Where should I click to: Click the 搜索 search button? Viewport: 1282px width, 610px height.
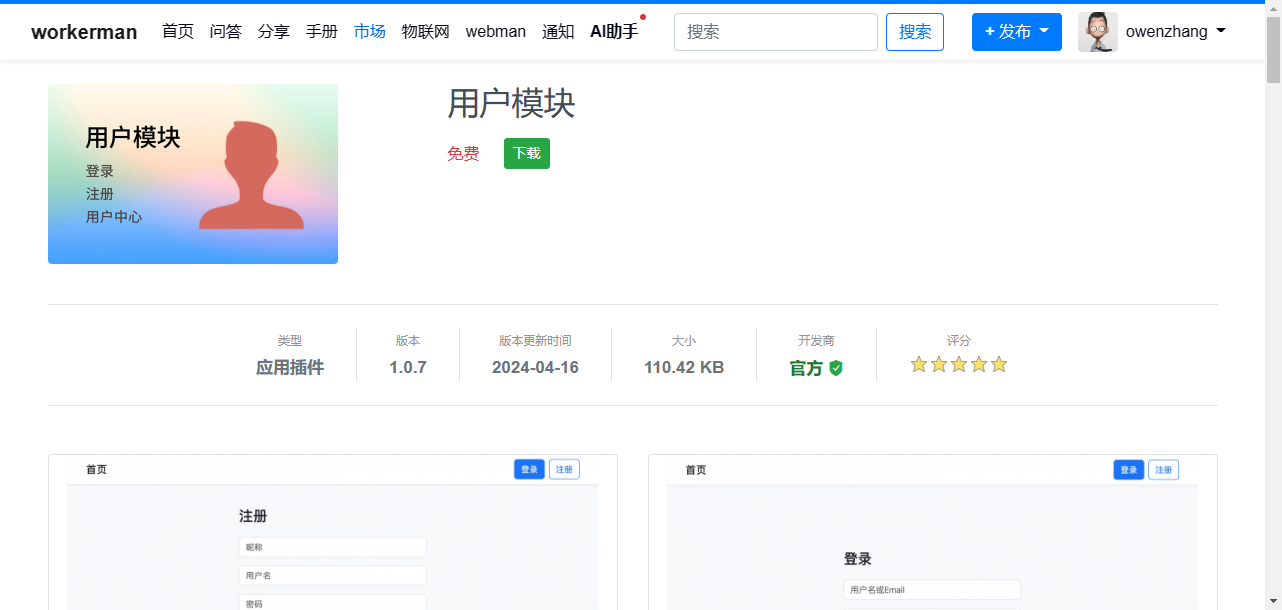click(x=915, y=32)
